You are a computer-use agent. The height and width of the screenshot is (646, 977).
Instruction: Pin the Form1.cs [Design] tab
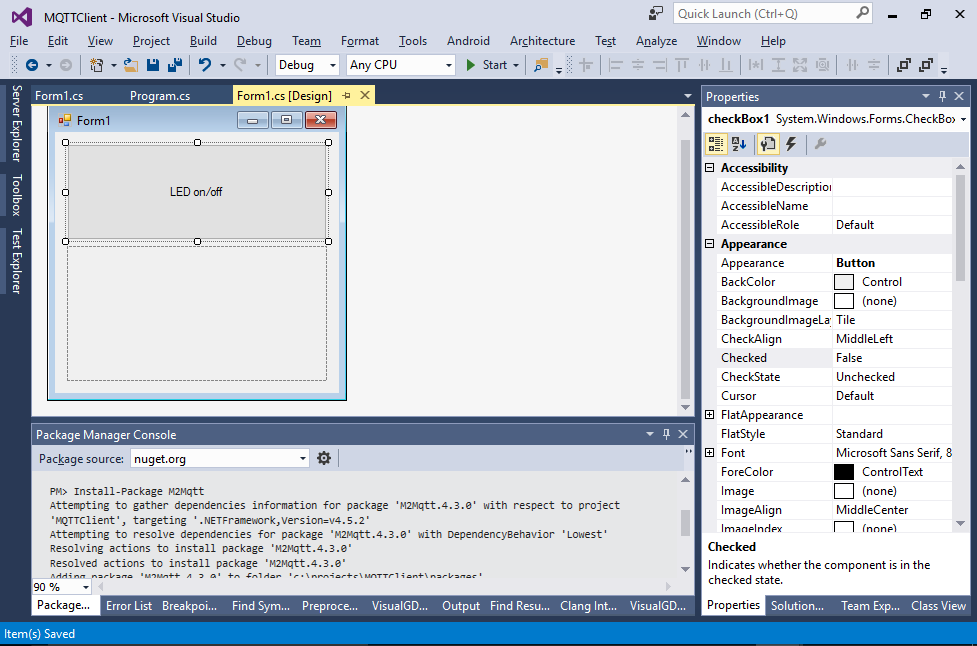point(346,95)
